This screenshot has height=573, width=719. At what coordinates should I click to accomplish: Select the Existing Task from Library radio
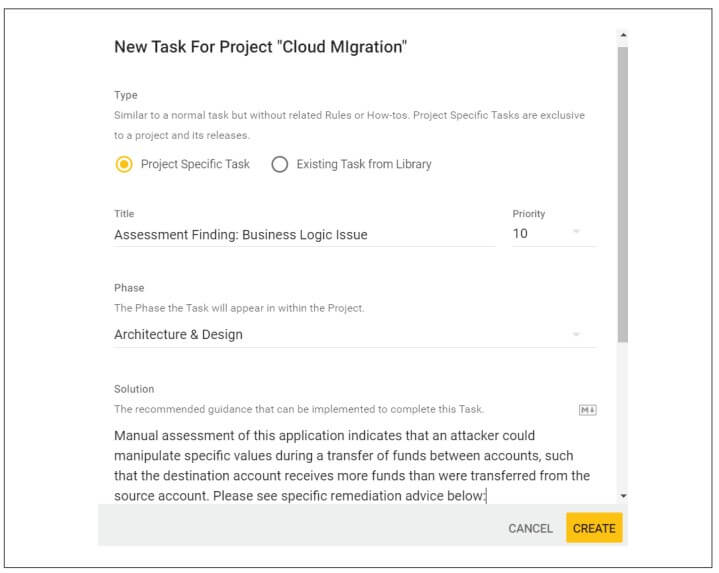coord(279,164)
